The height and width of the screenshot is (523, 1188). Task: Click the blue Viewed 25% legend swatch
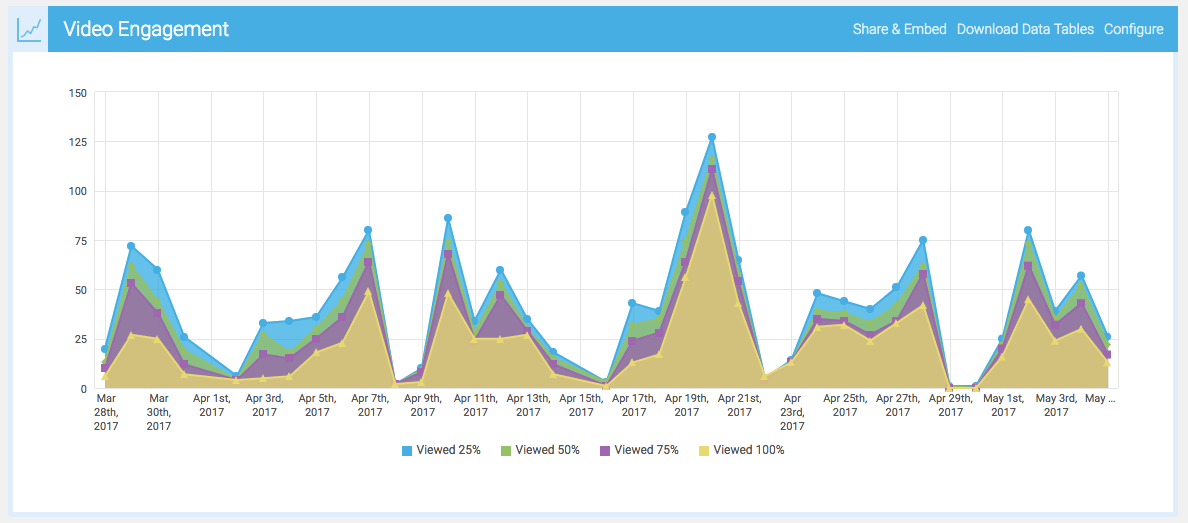pos(407,450)
